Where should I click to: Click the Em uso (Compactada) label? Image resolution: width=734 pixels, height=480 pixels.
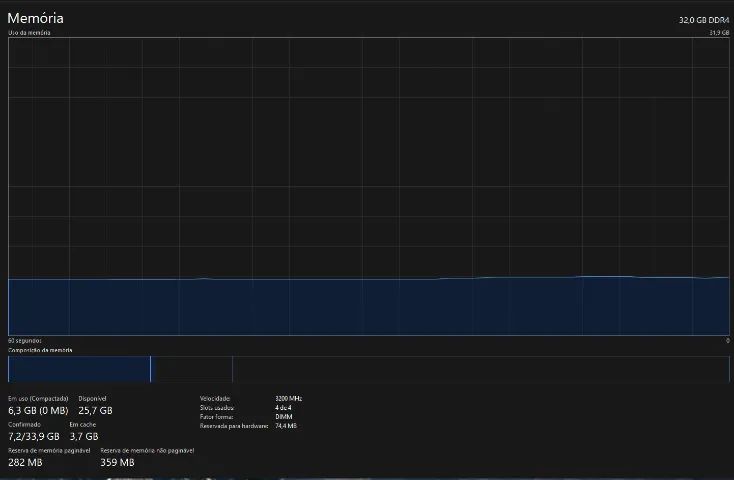click(38, 399)
